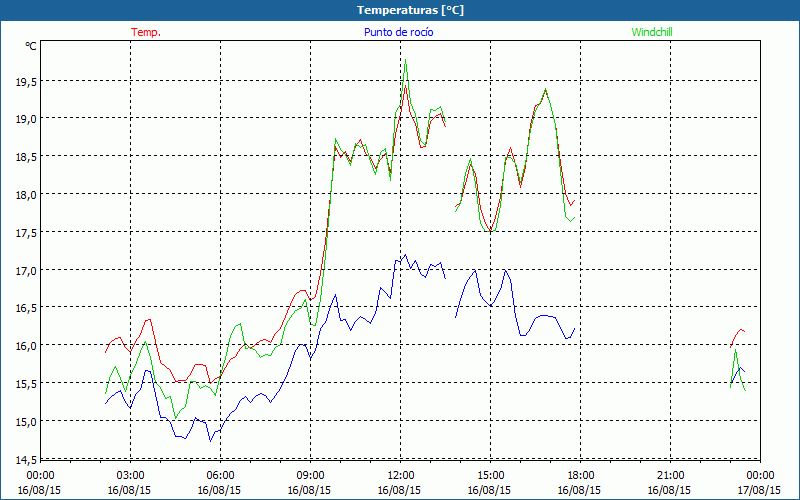Click the red temperature peak before 18:00
This screenshot has height=500, width=800.
[x=545, y=89]
